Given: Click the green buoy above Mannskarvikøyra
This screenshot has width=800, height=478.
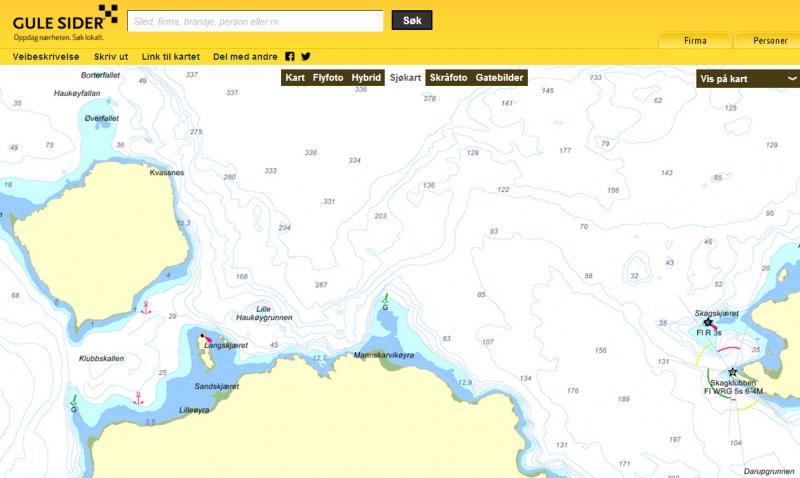Looking at the screenshot, I should 386,298.
